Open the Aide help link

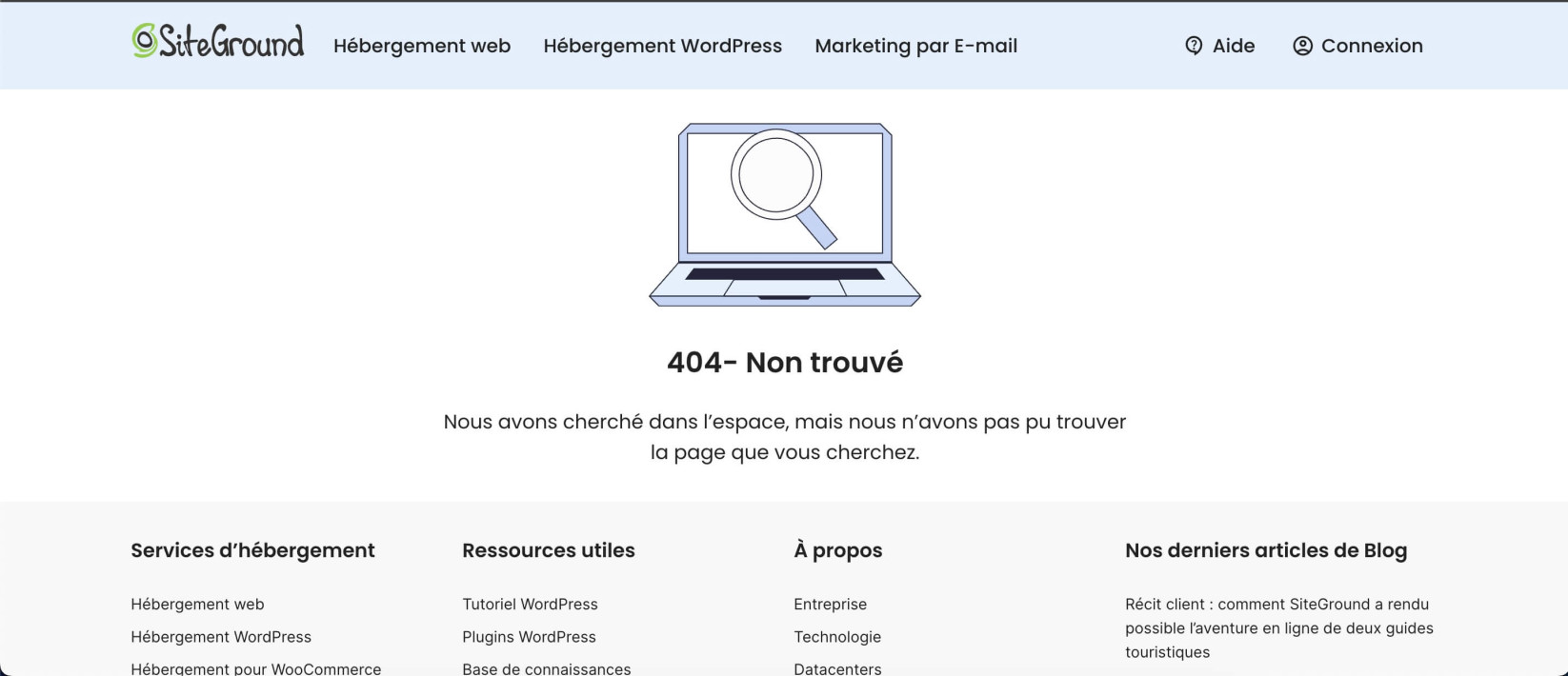click(1234, 46)
